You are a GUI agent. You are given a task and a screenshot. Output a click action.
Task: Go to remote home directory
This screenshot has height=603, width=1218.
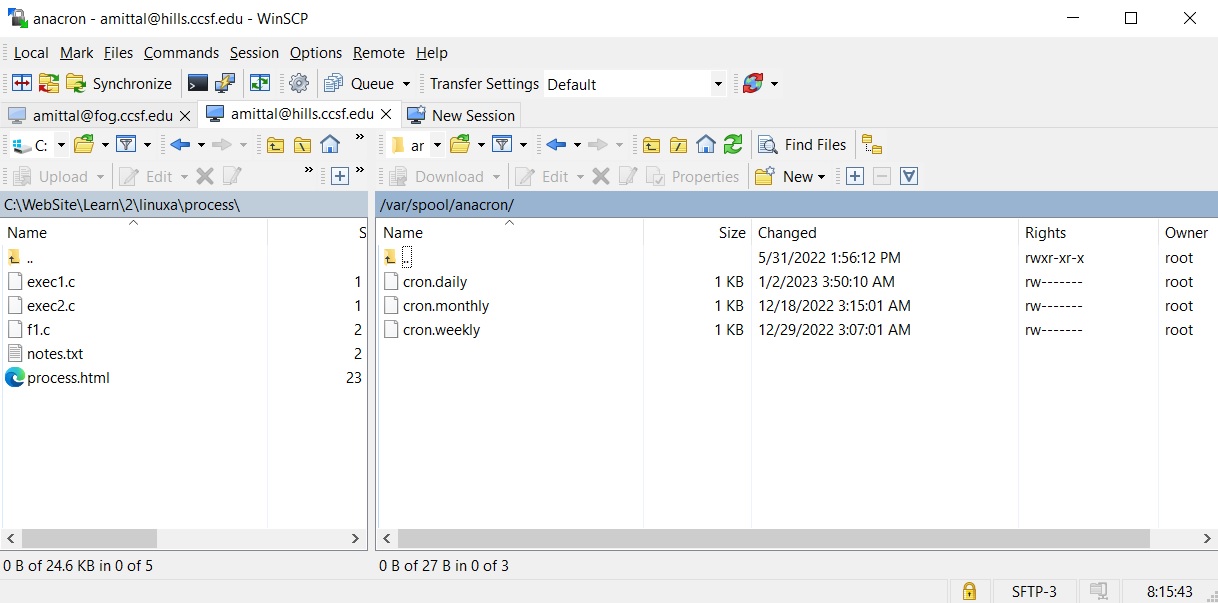[706, 145]
